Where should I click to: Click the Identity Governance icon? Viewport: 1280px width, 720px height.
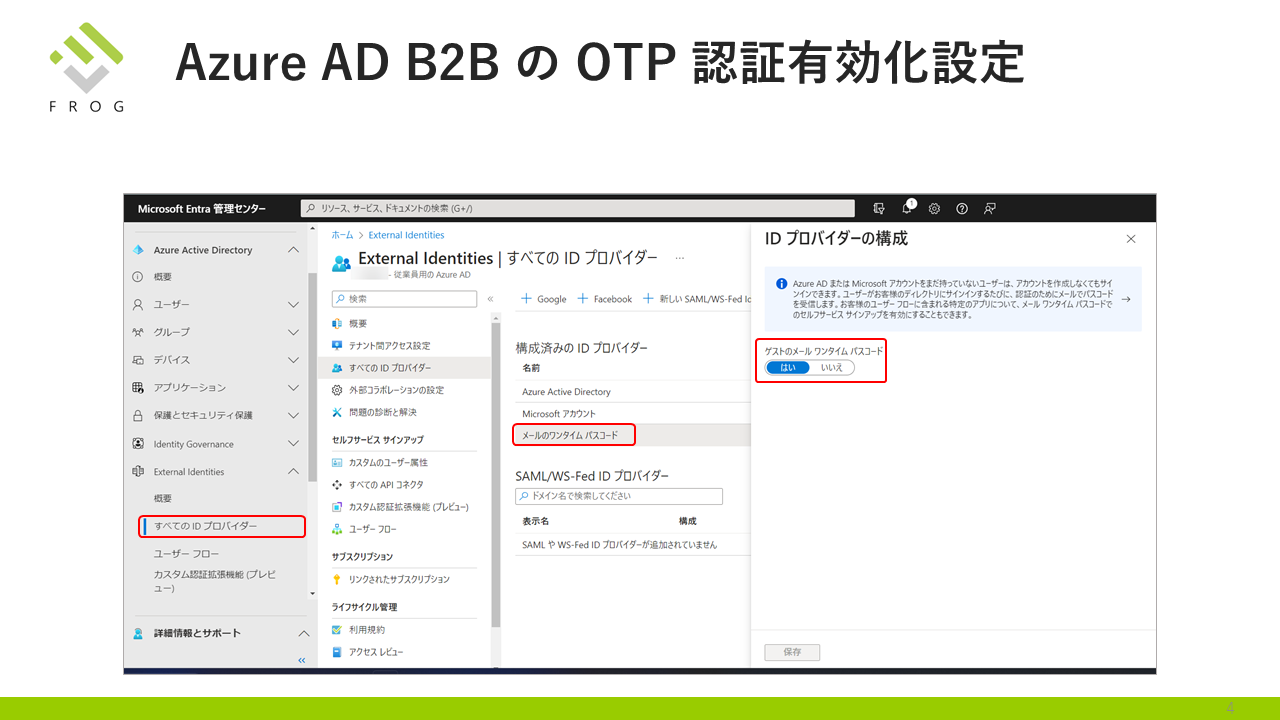(138, 444)
